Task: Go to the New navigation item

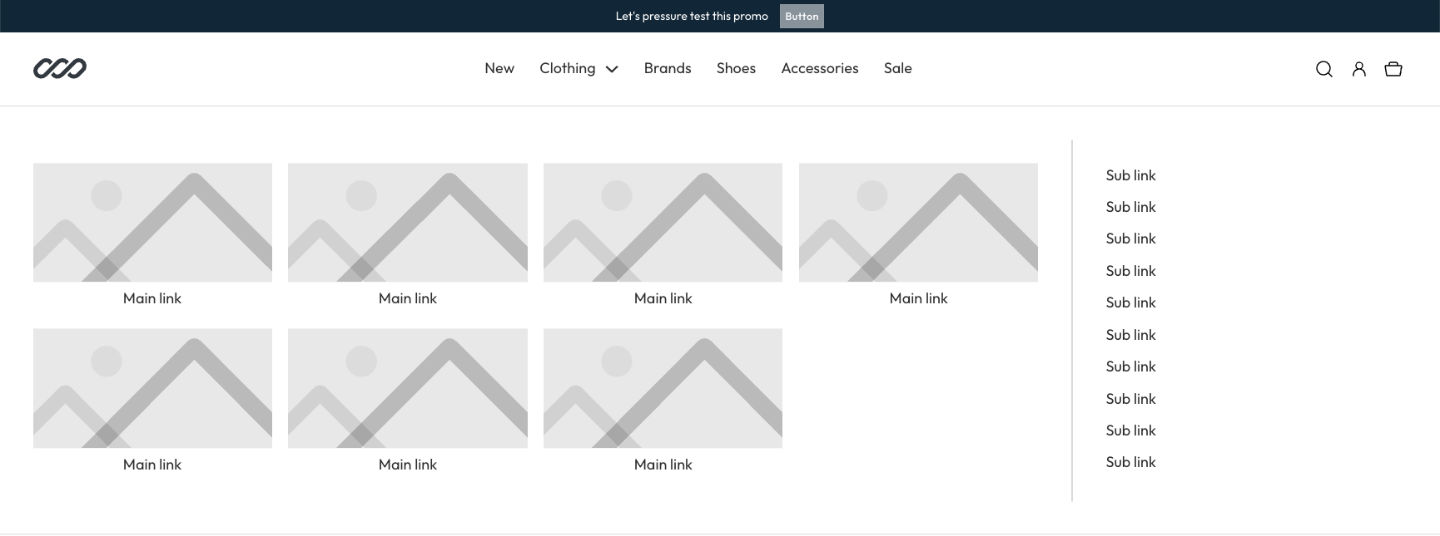Action: coord(499,68)
